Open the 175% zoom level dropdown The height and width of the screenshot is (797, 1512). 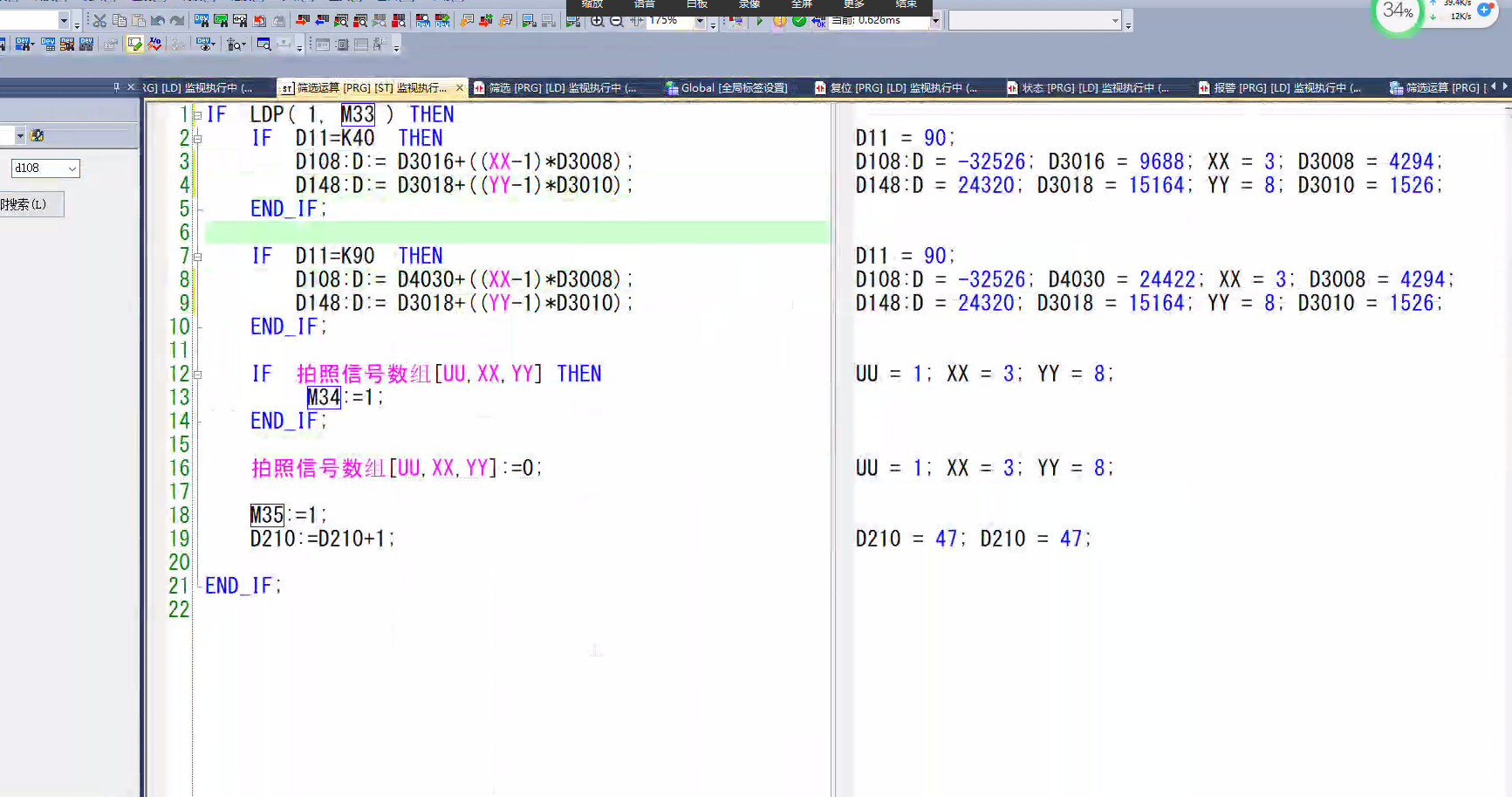[x=700, y=21]
